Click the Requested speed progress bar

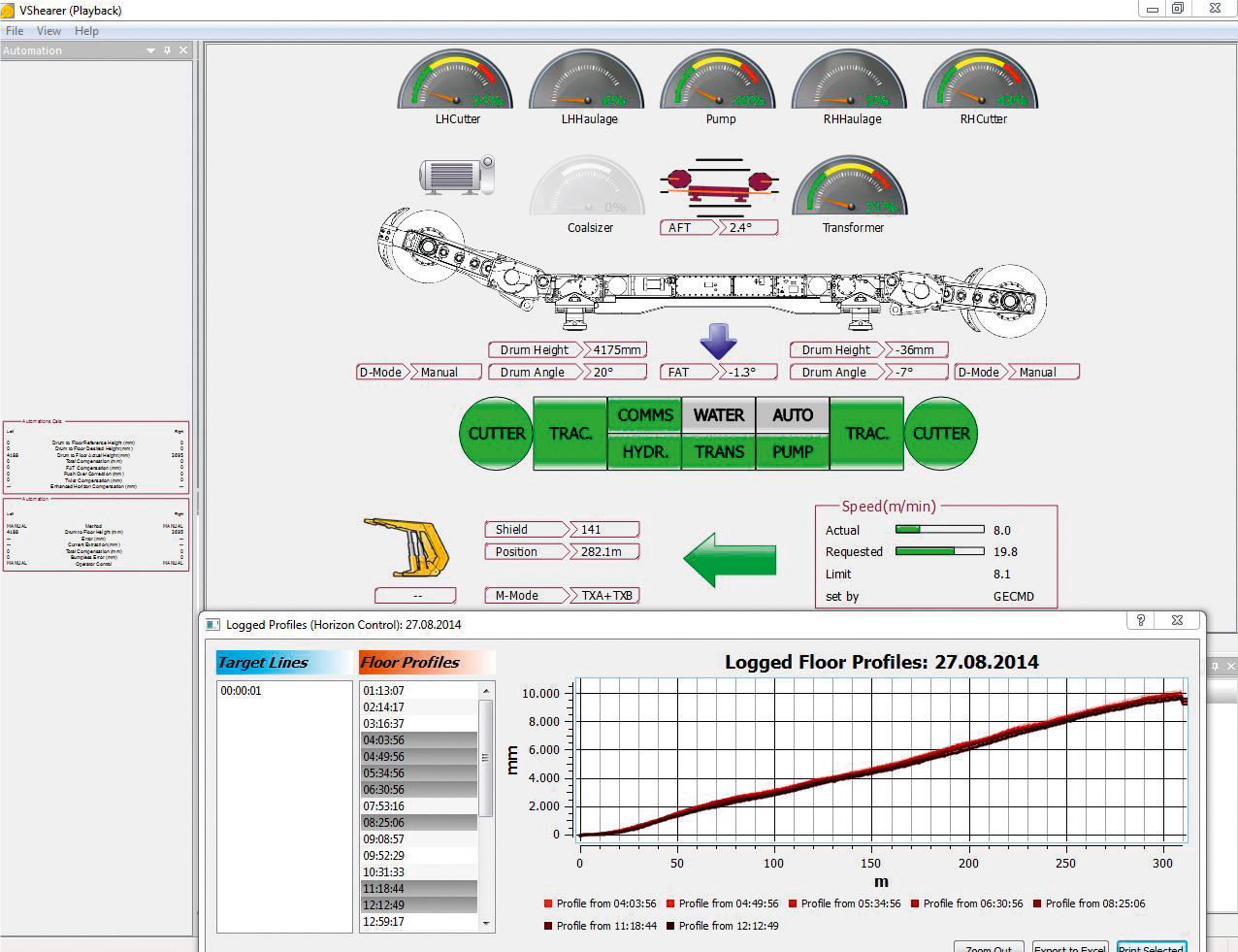point(939,551)
